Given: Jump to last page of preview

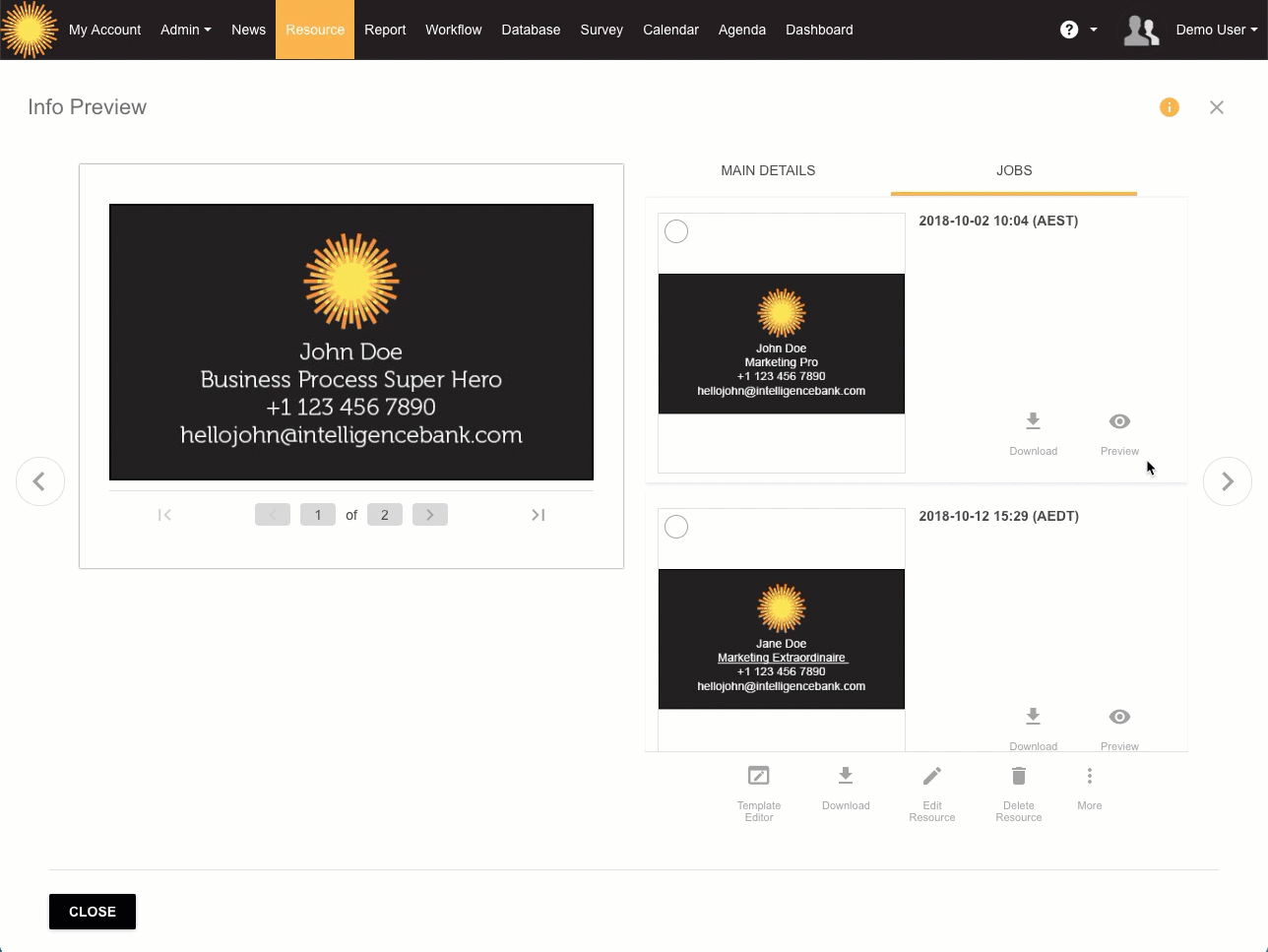Looking at the screenshot, I should coord(539,515).
